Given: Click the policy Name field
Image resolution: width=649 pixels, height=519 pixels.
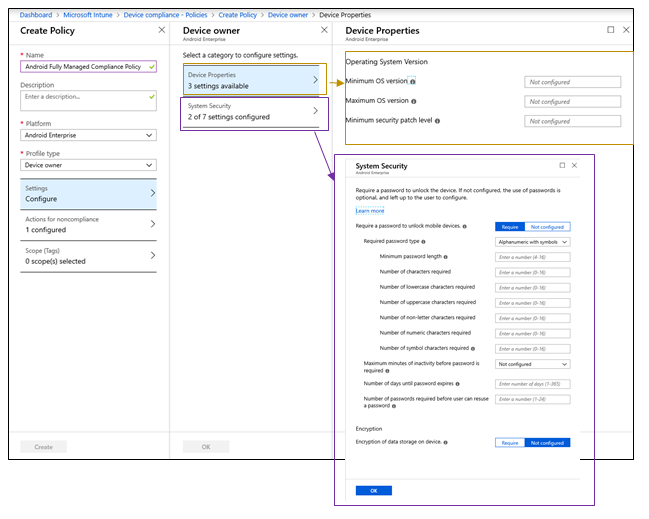Looking at the screenshot, I should pyautogui.click(x=88, y=67).
